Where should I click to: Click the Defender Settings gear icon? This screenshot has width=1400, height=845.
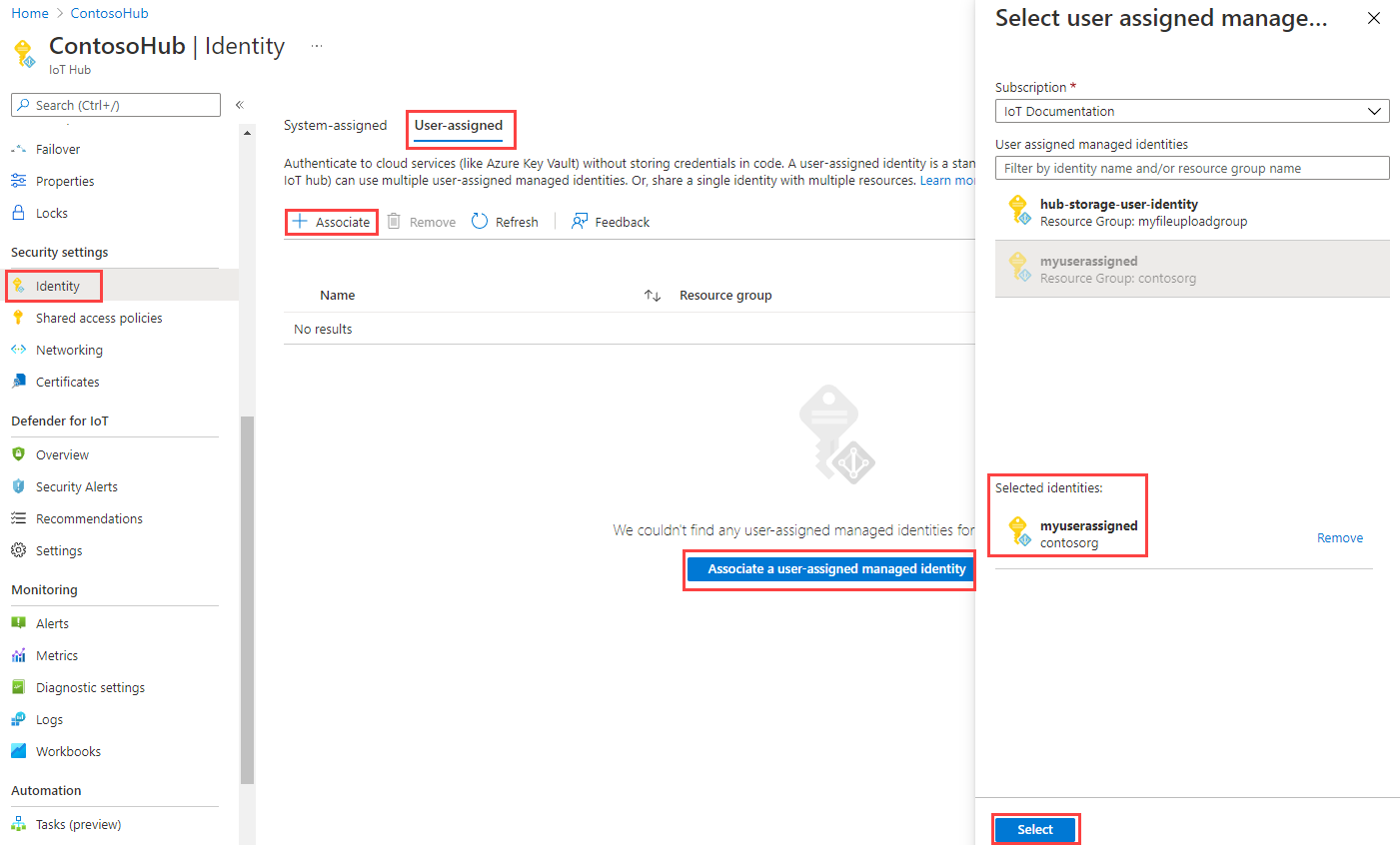18,550
